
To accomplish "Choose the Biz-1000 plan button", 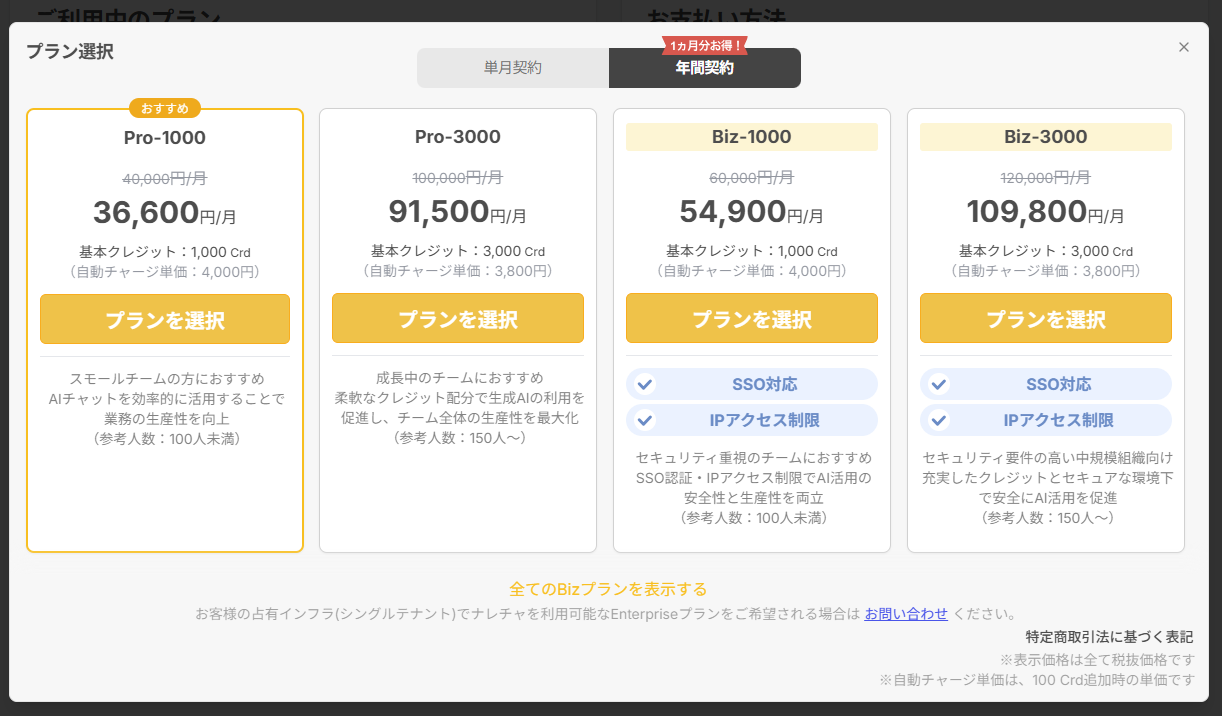I will pos(752,320).
